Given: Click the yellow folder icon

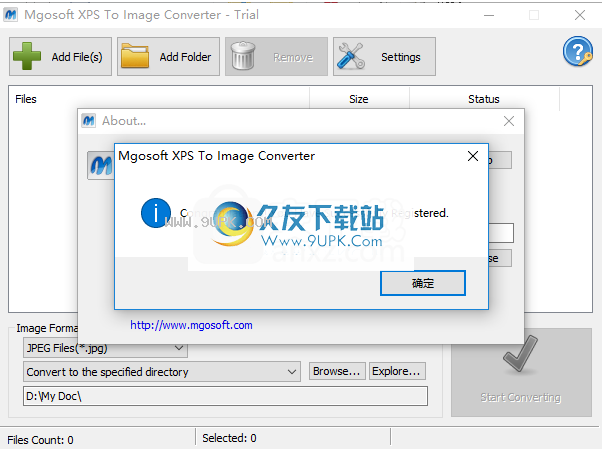Looking at the screenshot, I should (135, 56).
